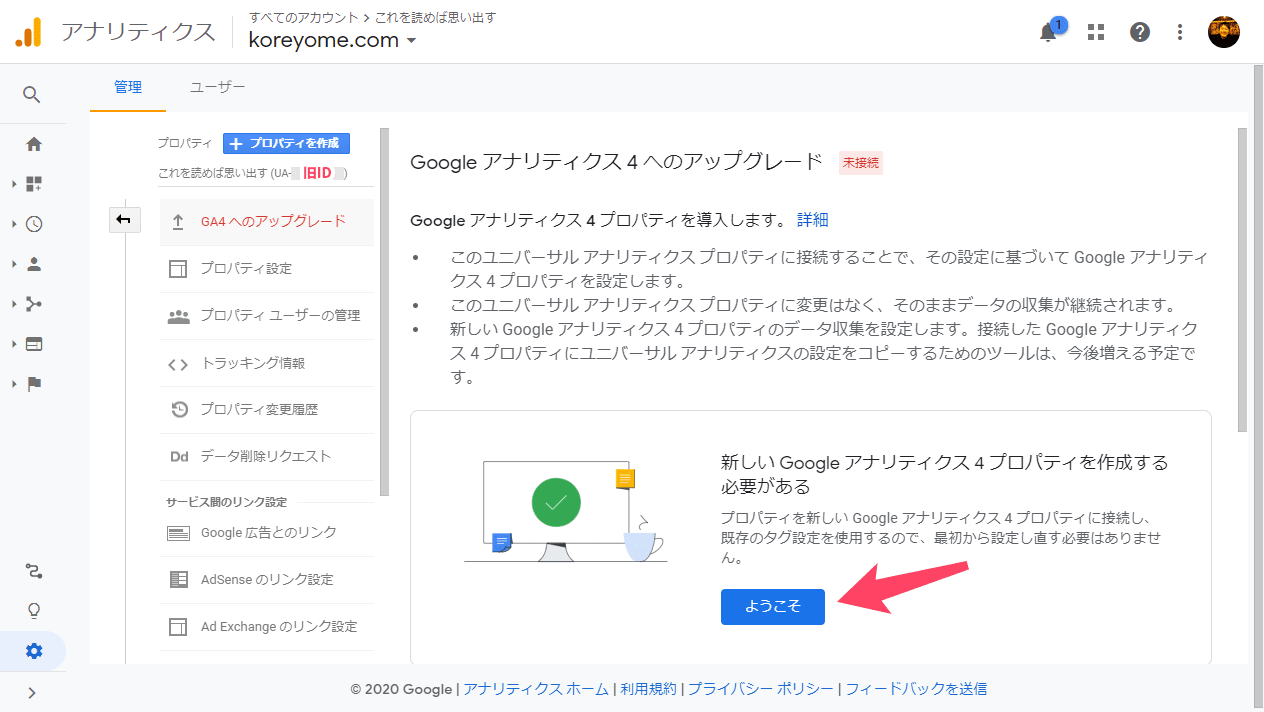The width and height of the screenshot is (1264, 712).
Task: Click the プロパティを作成 button
Action: 286,143
